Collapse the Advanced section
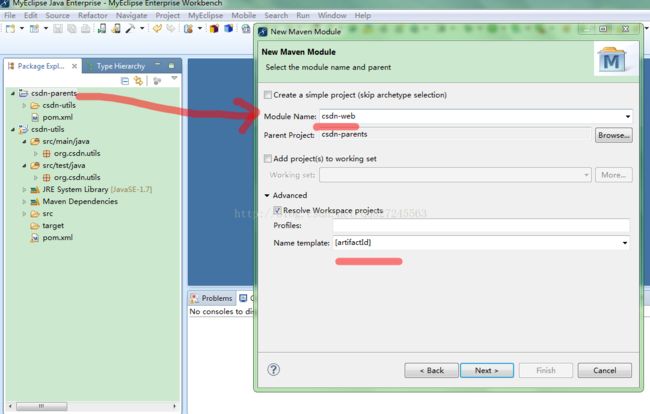This screenshot has height=414, width=650. pos(267,195)
